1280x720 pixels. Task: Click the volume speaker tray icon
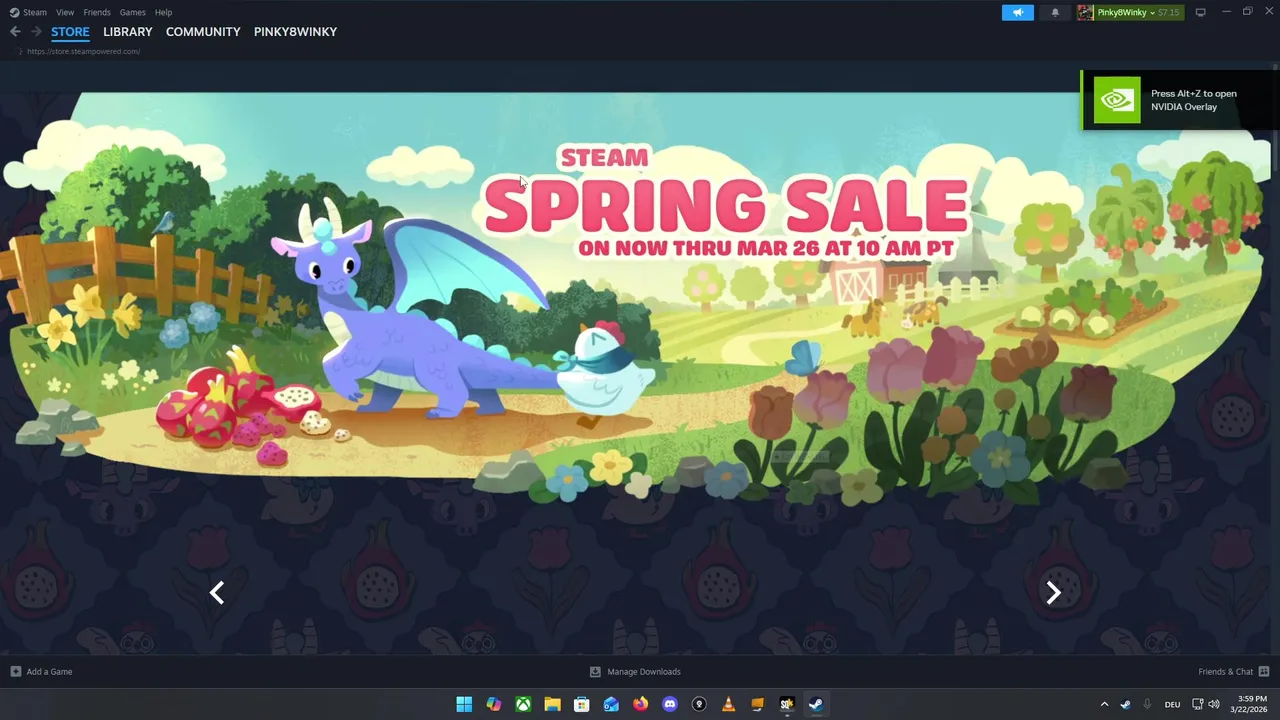[x=1214, y=704]
